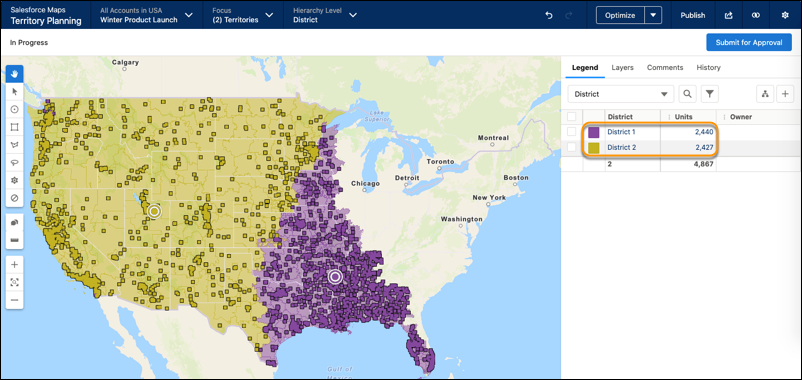Select the pan hand tool
Screen dimensions: 802x380
pyautogui.click(x=14, y=74)
